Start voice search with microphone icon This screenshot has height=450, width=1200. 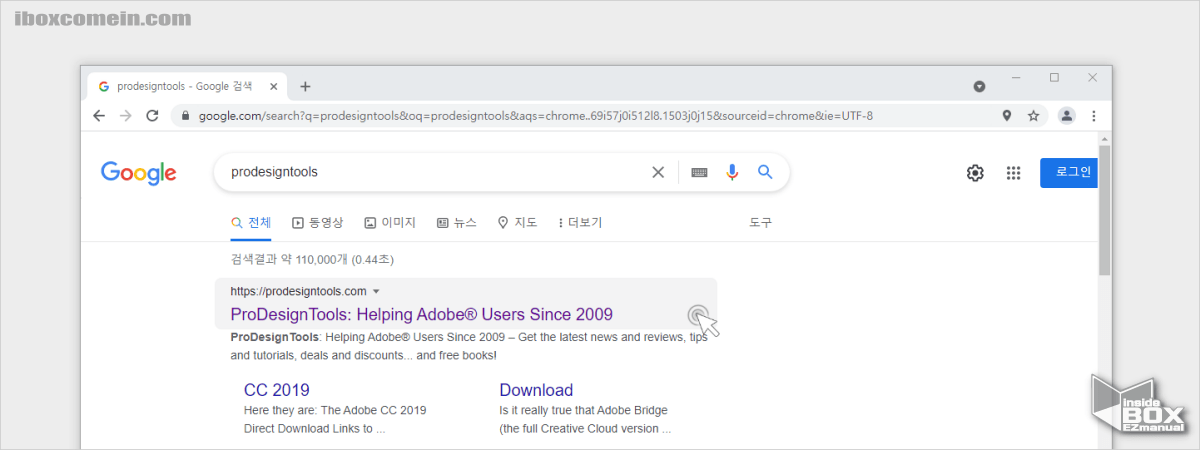click(732, 172)
